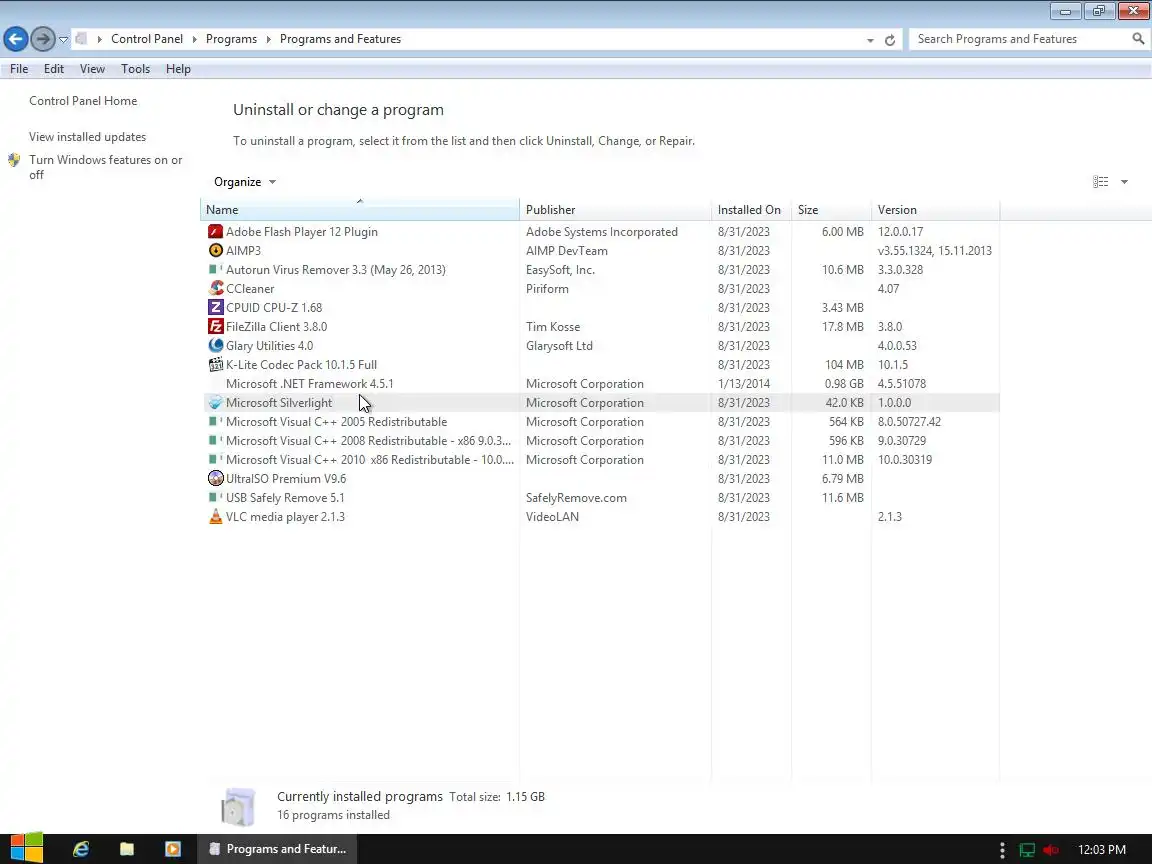Image resolution: width=1152 pixels, height=864 pixels.
Task: Open the Windows Start button
Action: click(x=26, y=849)
